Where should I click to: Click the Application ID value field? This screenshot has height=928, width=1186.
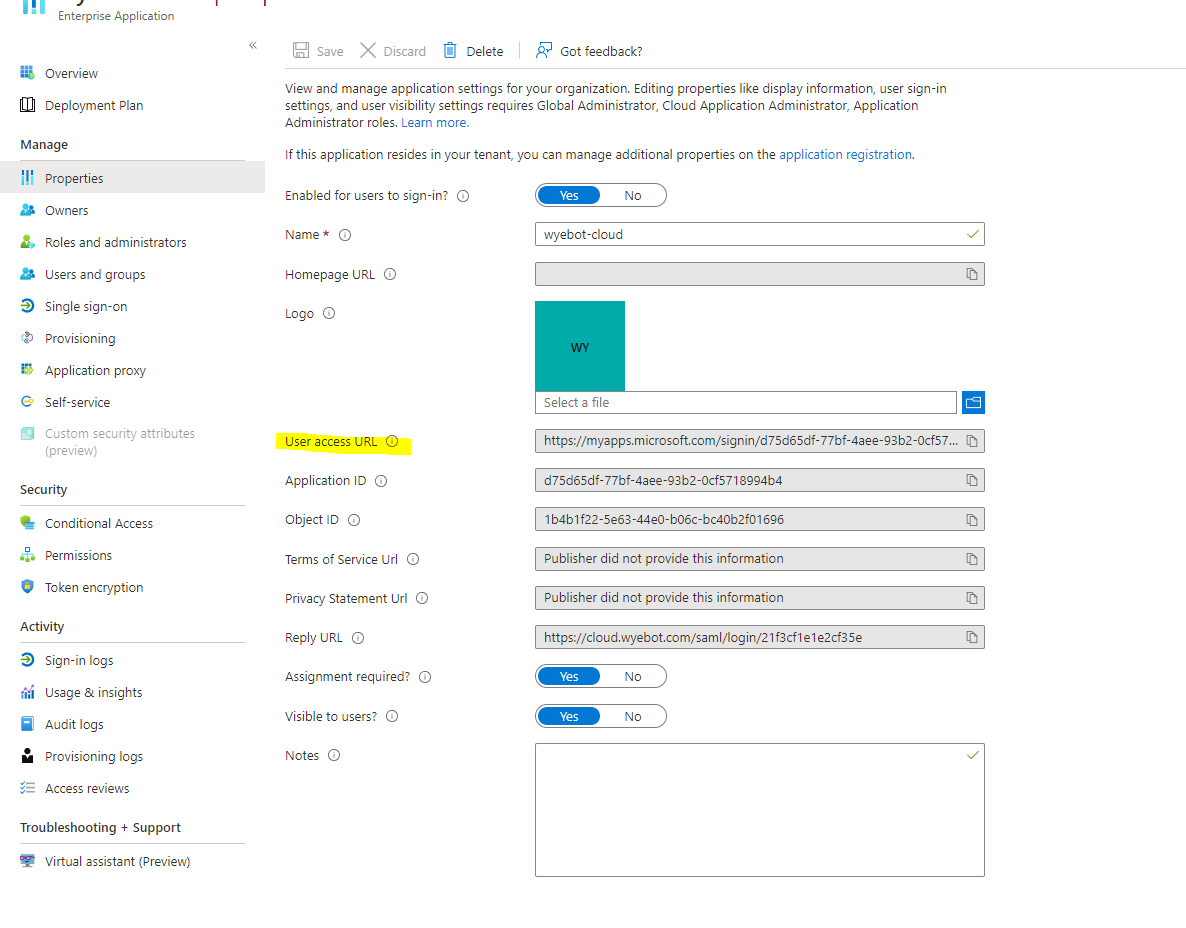pyautogui.click(x=759, y=480)
